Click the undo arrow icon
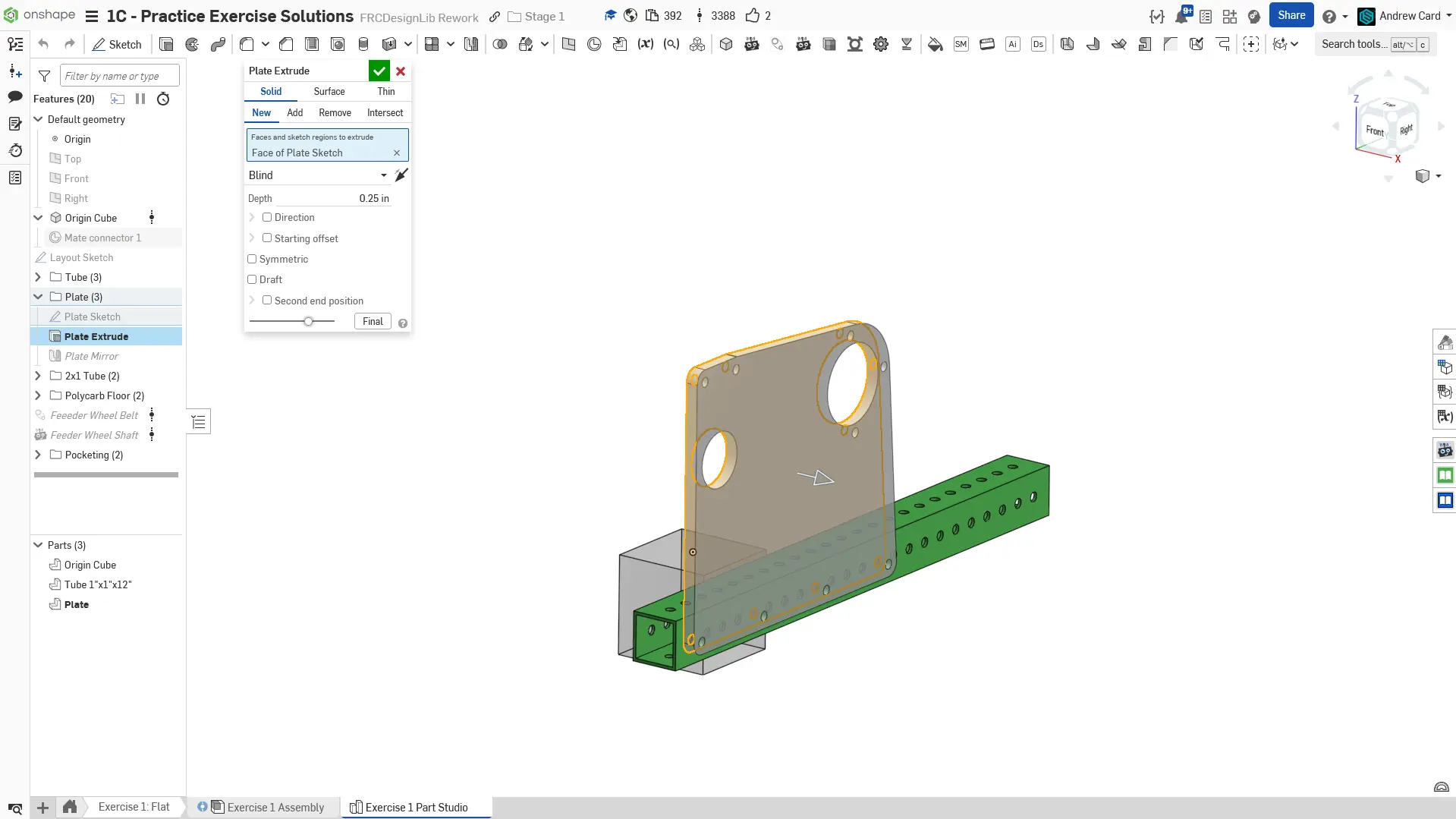Image resolution: width=1456 pixels, height=819 pixels. [43, 45]
